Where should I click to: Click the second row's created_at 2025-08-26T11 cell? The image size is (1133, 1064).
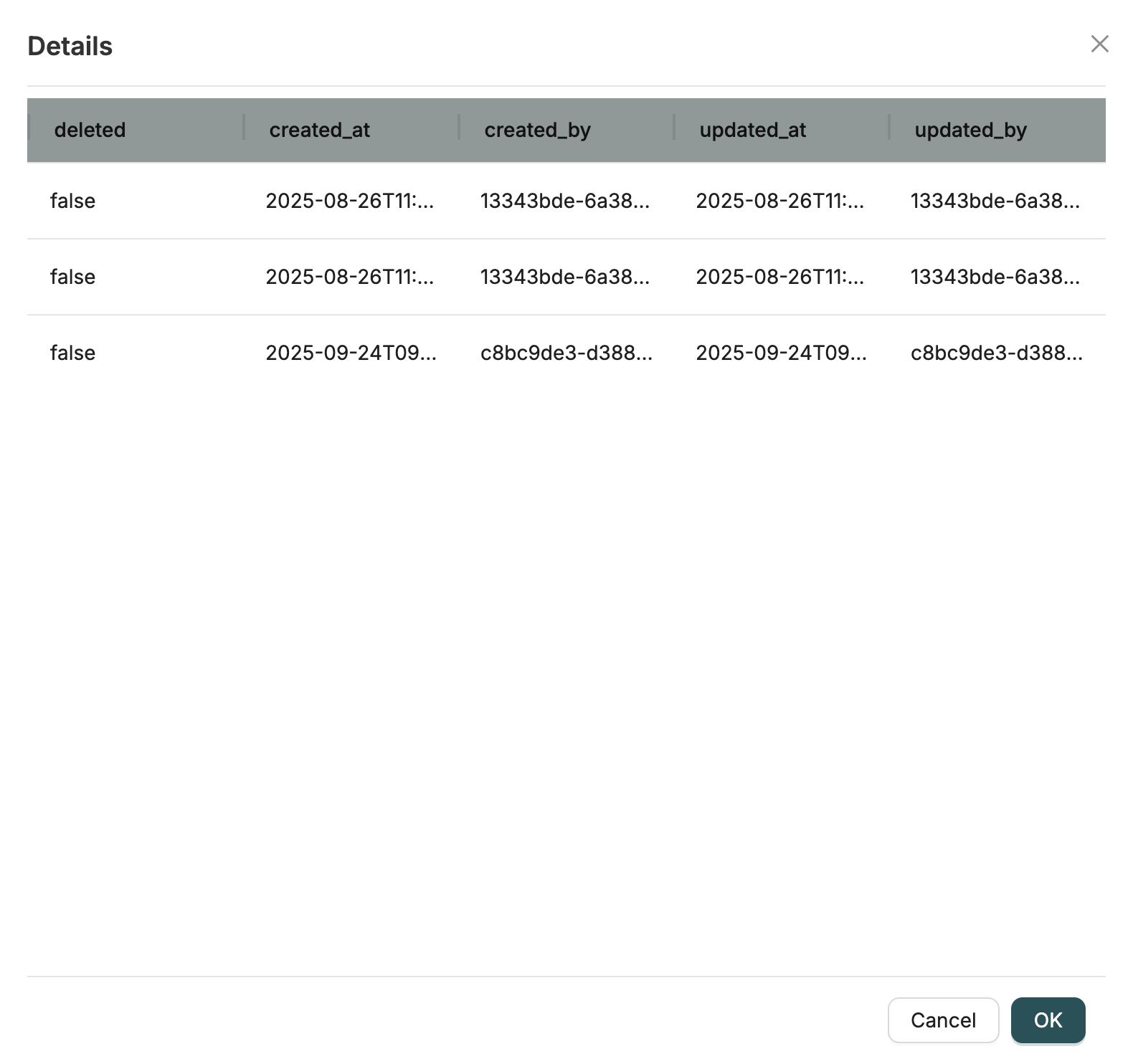[x=350, y=277]
